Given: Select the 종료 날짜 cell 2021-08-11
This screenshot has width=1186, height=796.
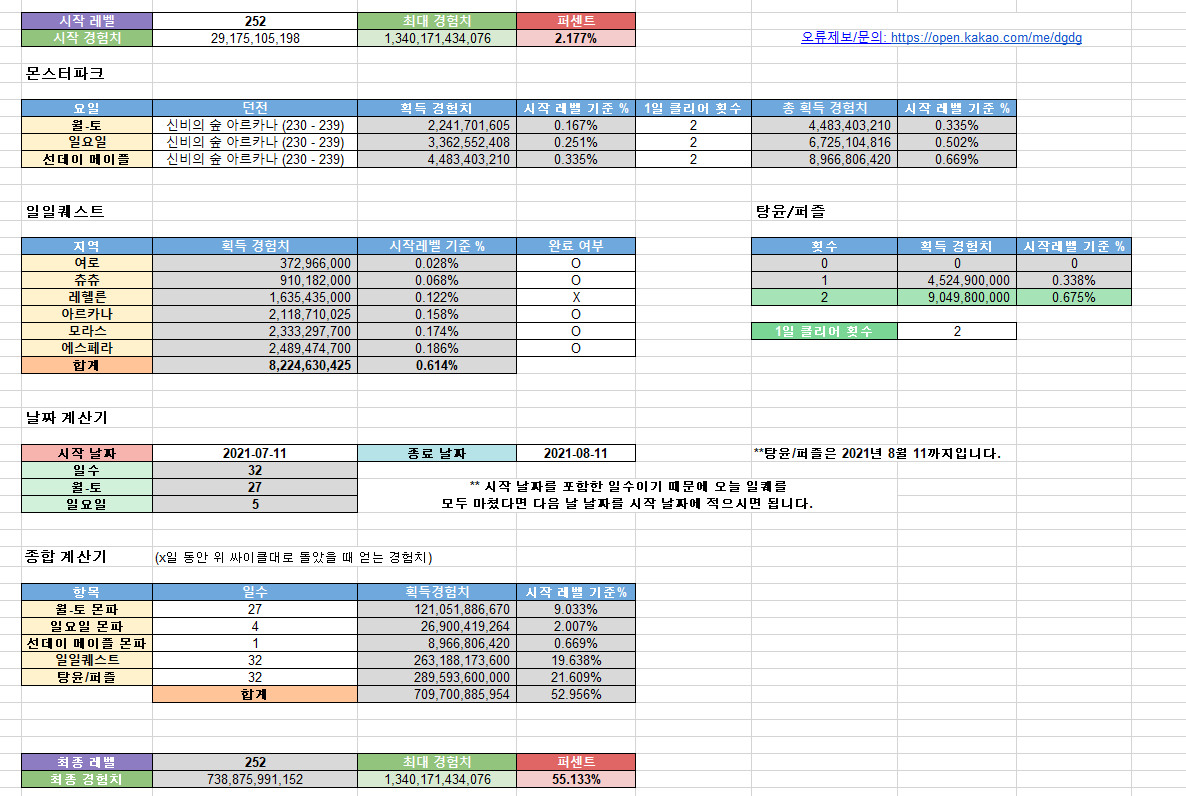Looking at the screenshot, I should 576,453.
